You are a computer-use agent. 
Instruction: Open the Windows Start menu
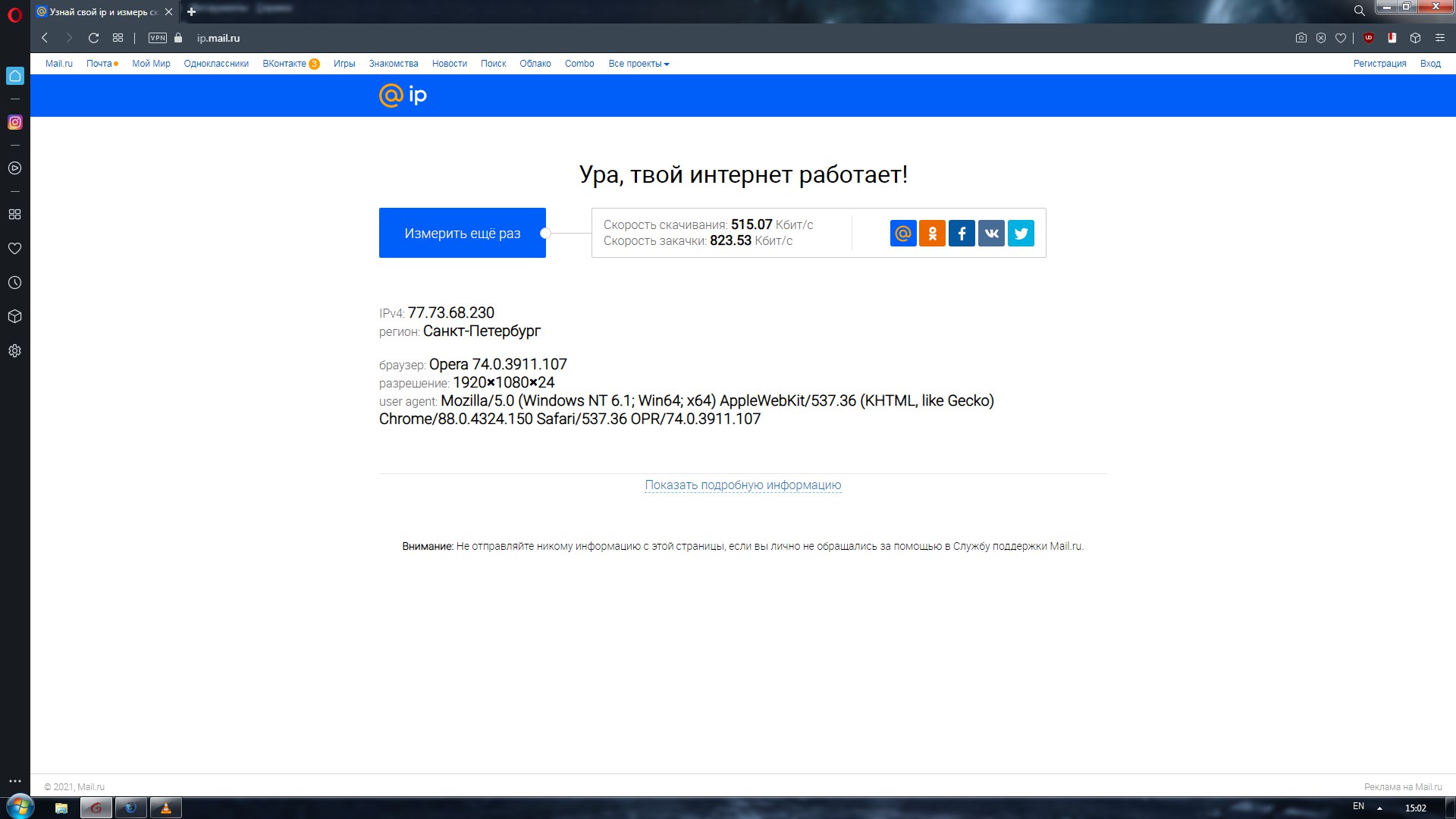coord(20,807)
